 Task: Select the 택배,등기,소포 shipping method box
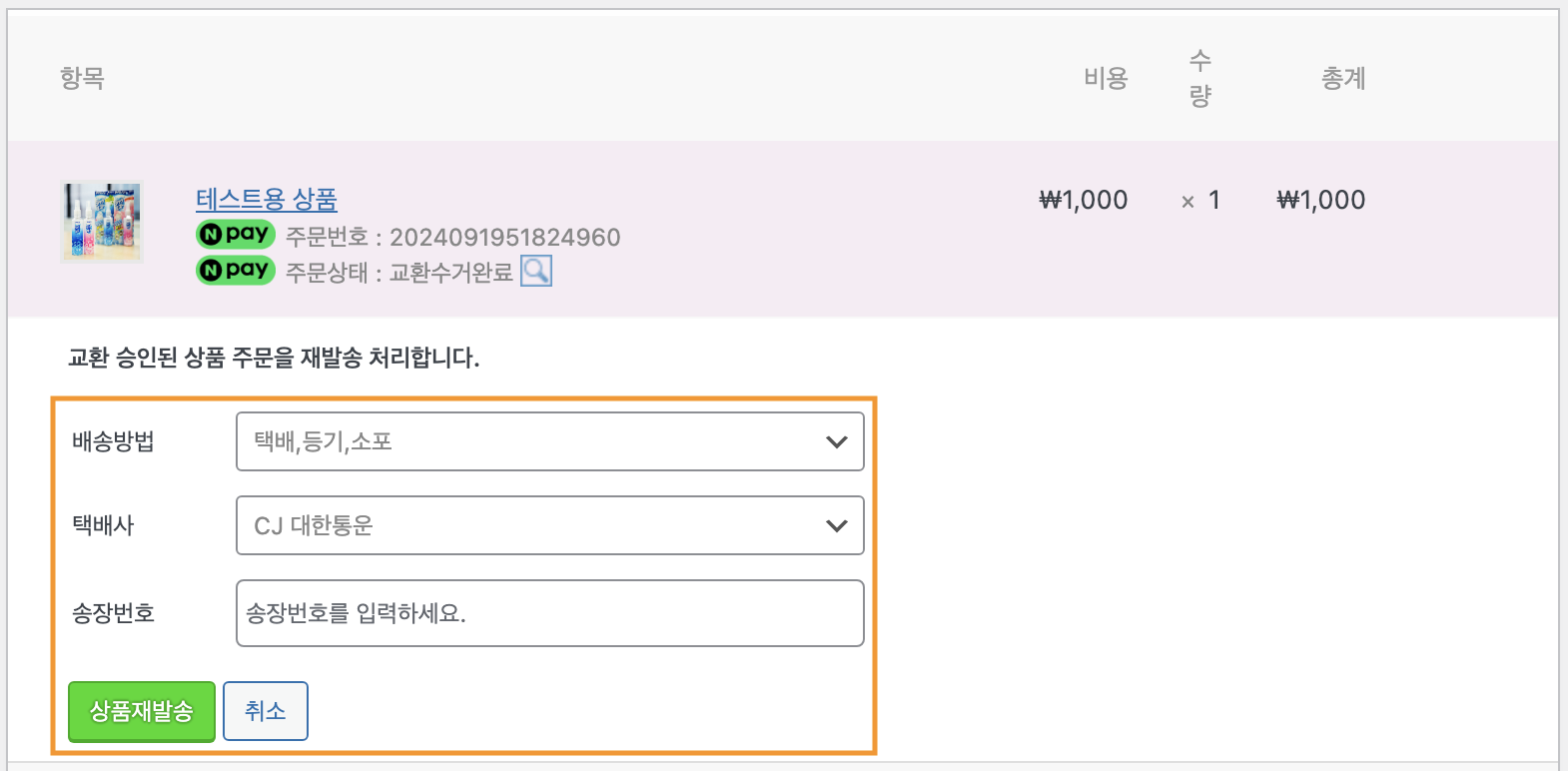pyautogui.click(x=550, y=441)
